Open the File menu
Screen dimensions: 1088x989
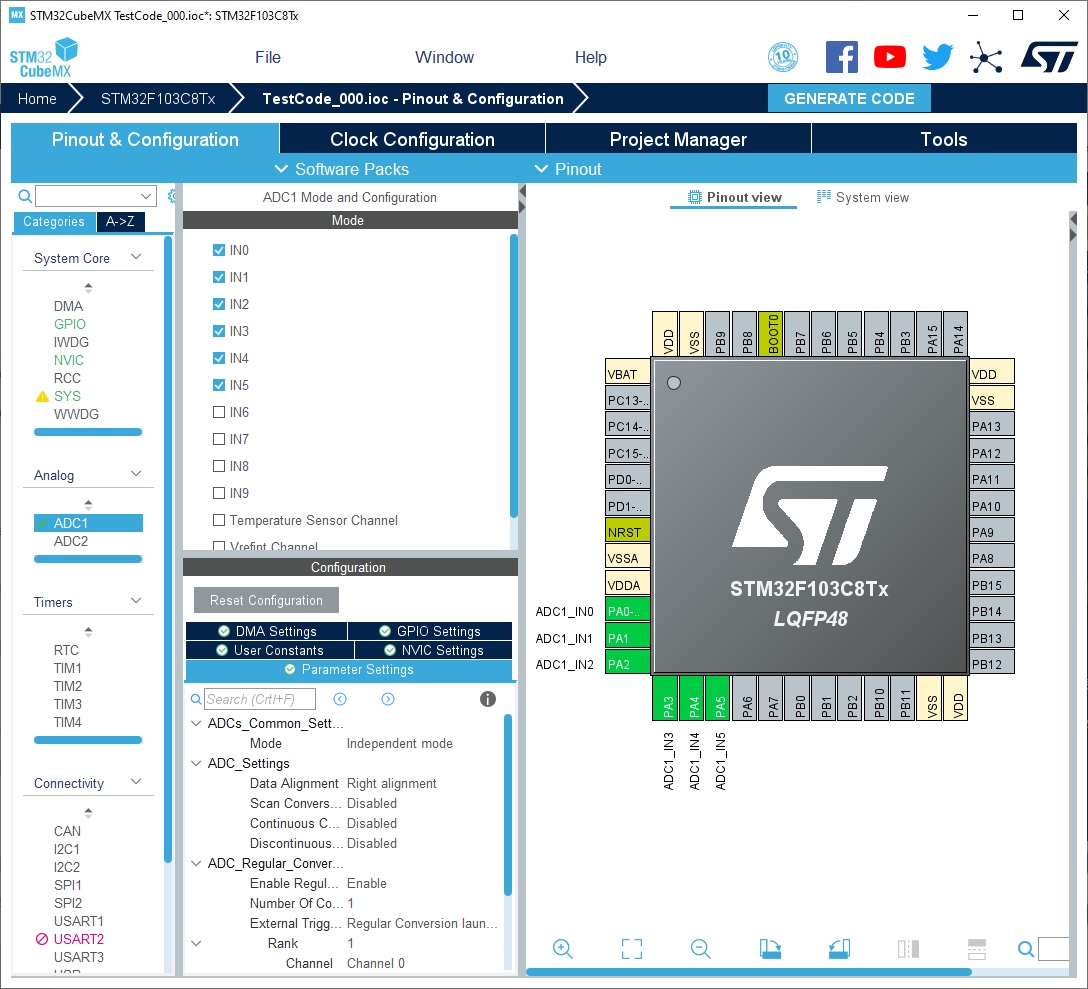point(268,57)
